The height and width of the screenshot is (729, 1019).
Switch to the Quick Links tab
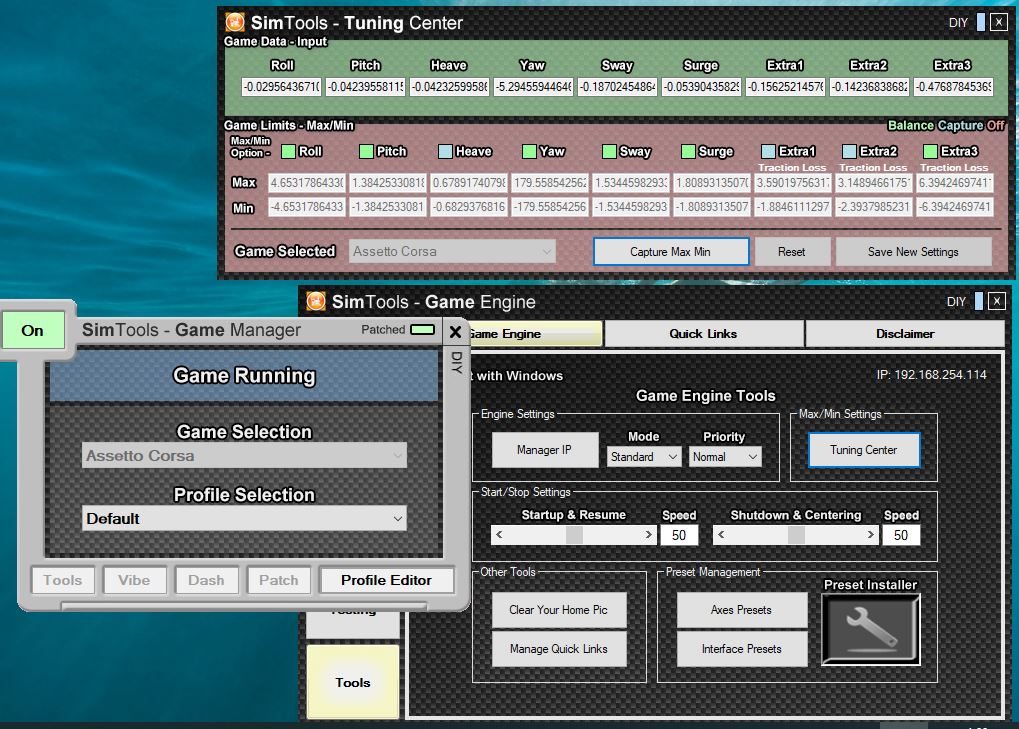pyautogui.click(x=703, y=333)
